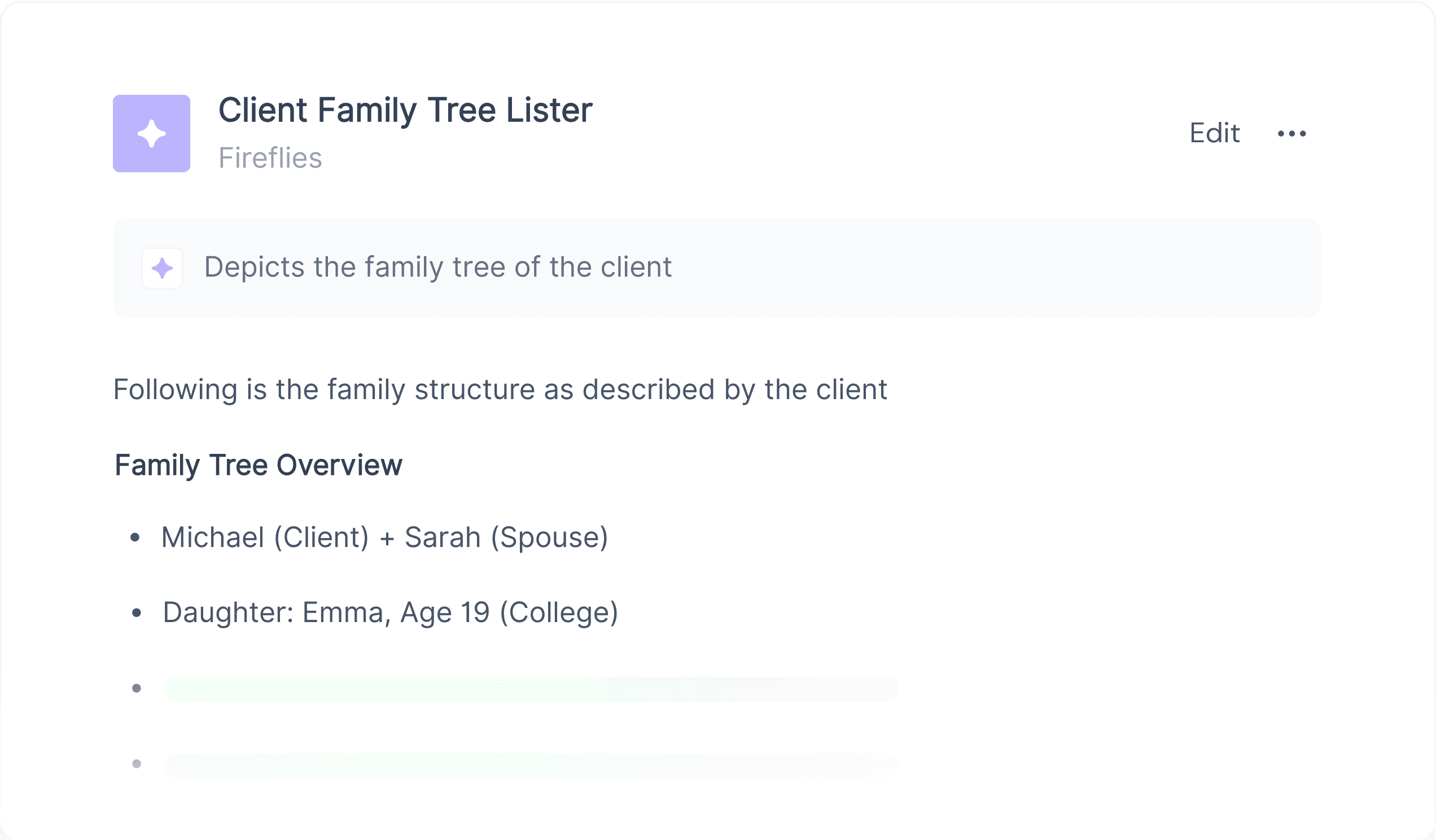This screenshot has height=840, width=1436.
Task: Click the Daughter: Emma, Age 19 item
Action: click(391, 613)
